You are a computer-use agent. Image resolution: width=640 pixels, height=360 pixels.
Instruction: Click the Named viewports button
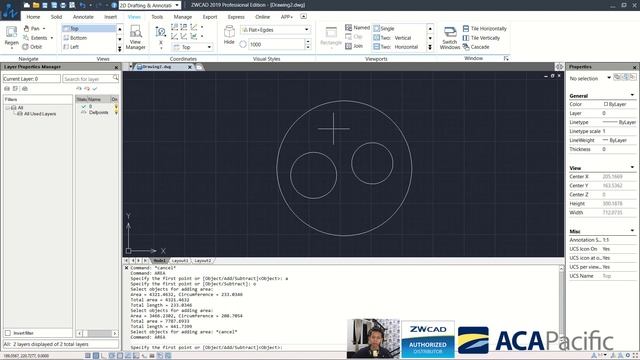[357, 27]
